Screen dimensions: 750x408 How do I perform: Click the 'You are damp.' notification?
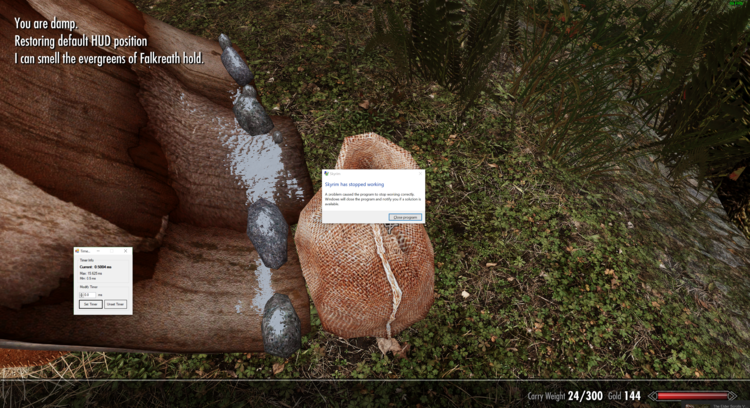pos(46,23)
